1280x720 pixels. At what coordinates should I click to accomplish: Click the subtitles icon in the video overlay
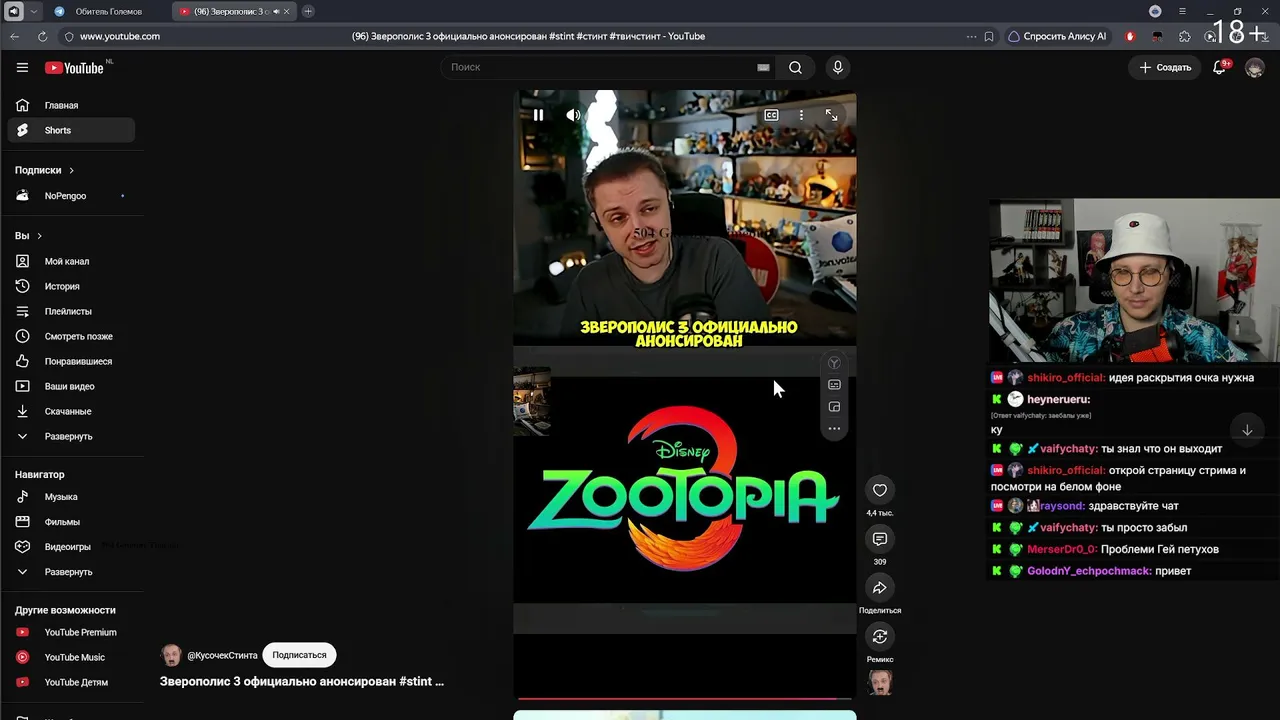(834, 385)
